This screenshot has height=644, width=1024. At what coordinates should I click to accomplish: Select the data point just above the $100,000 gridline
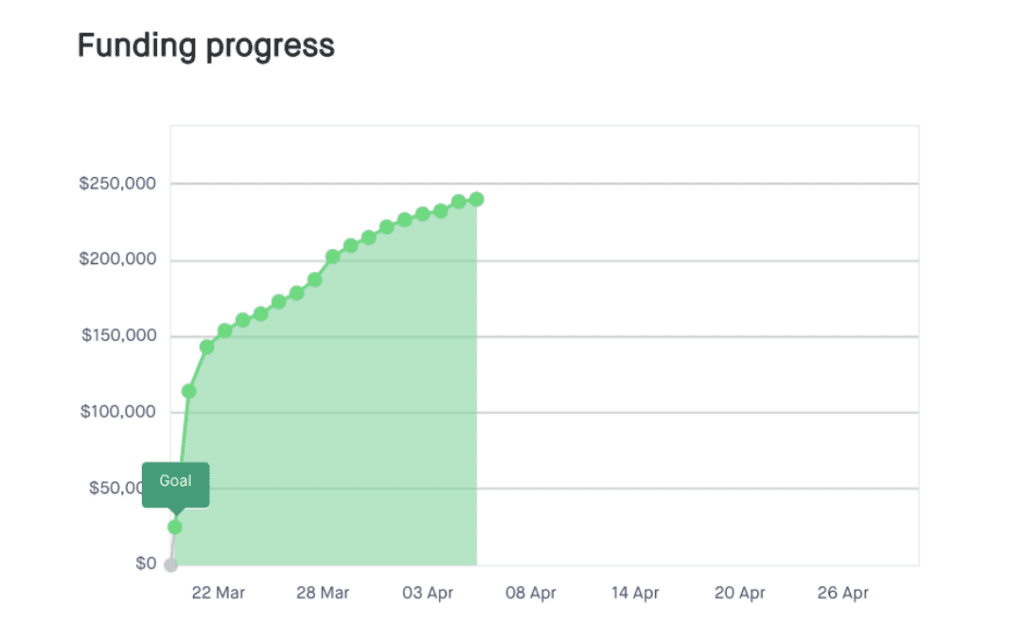pos(188,391)
